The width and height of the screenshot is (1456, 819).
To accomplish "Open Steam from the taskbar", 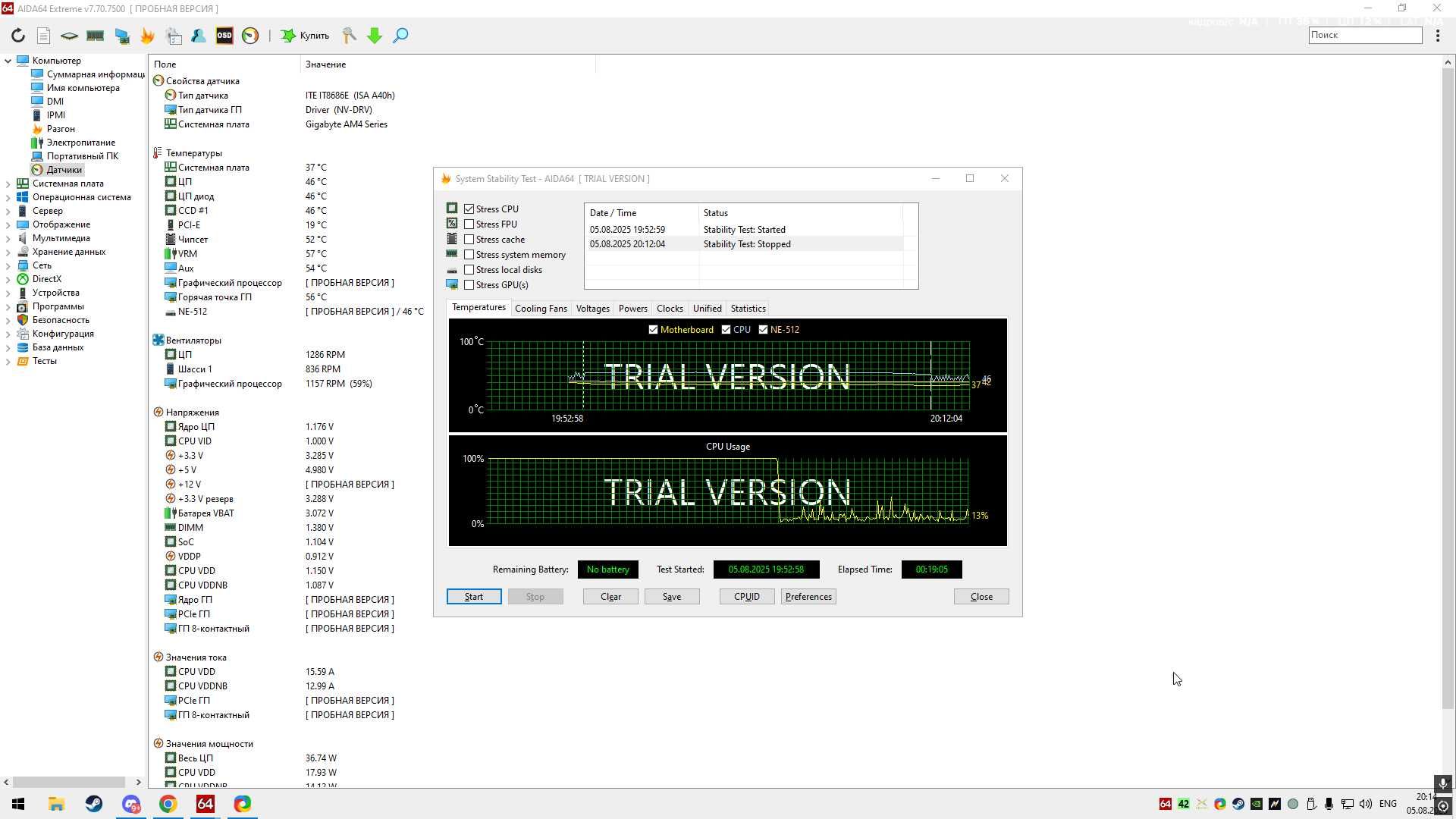I will (x=94, y=804).
